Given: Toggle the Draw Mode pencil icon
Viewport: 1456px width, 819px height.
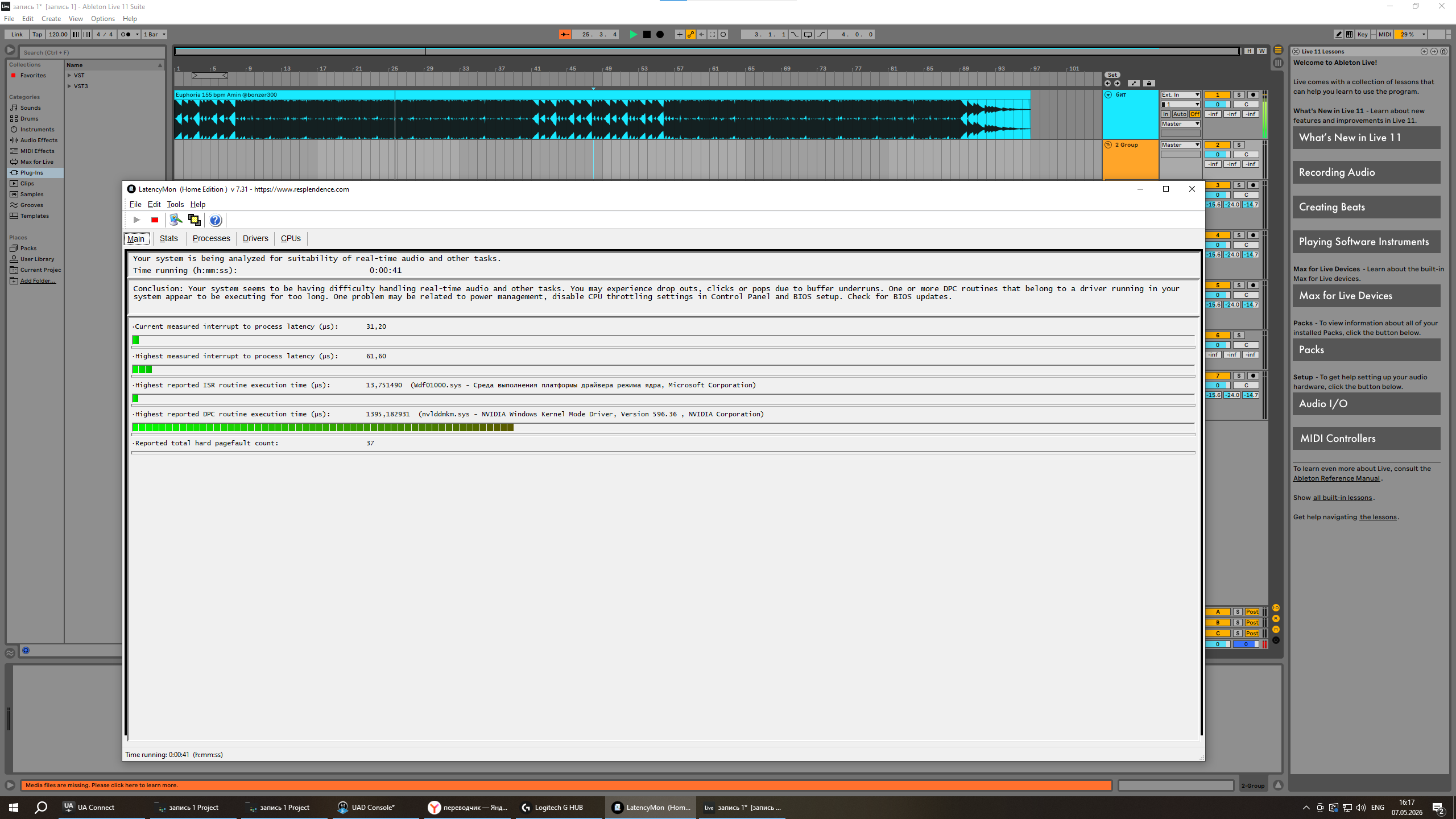Looking at the screenshot, I should (1339, 35).
